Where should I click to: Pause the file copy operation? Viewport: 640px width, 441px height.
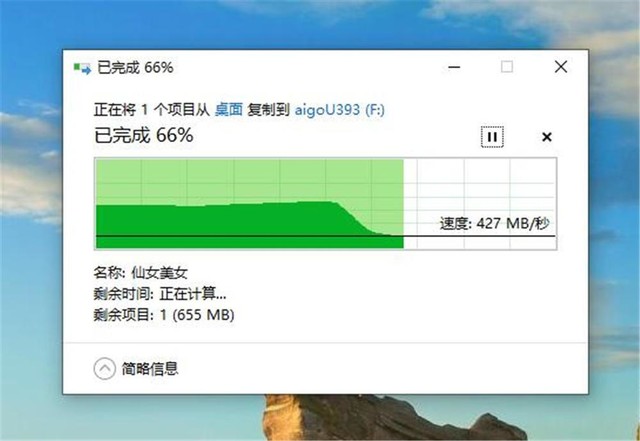pyautogui.click(x=492, y=137)
